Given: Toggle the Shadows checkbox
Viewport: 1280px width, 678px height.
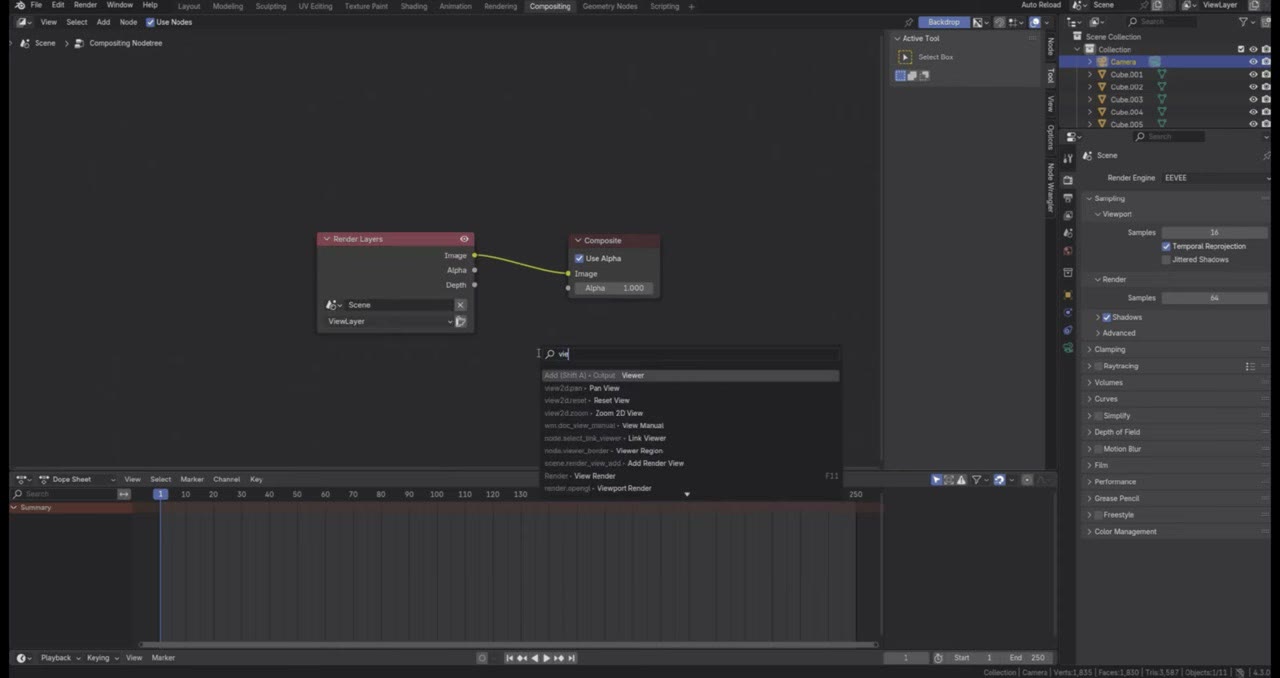Looking at the screenshot, I should tap(1107, 317).
